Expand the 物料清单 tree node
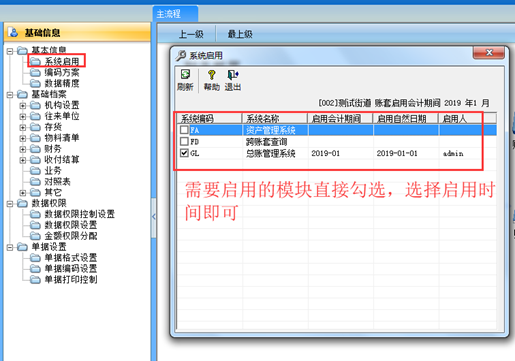Image resolution: width=515 pixels, height=361 pixels. (x=23, y=138)
